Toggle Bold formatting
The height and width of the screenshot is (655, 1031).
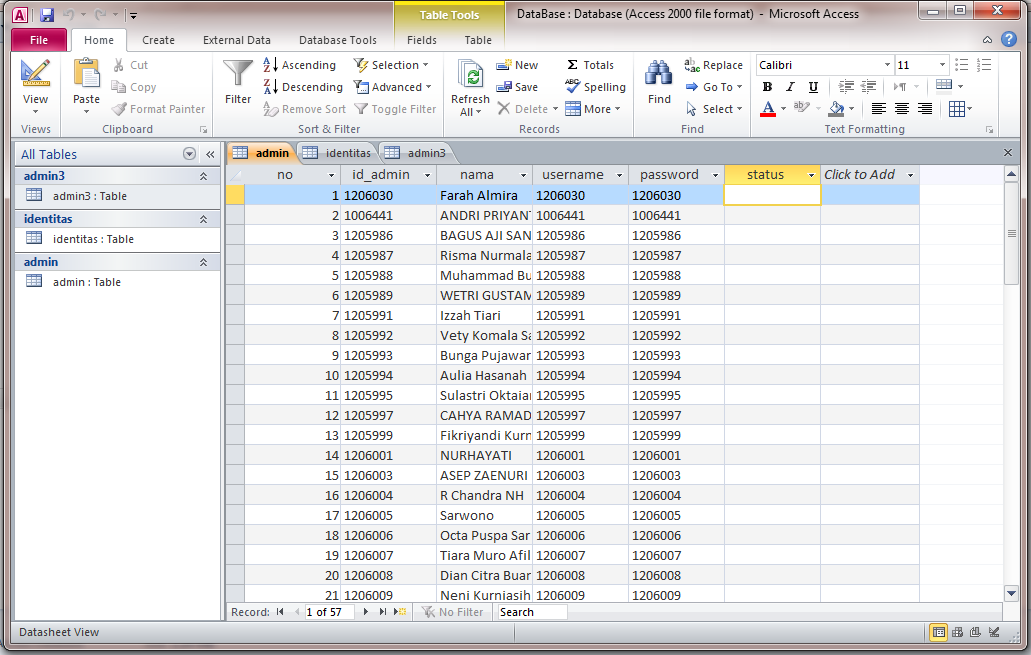coord(767,87)
